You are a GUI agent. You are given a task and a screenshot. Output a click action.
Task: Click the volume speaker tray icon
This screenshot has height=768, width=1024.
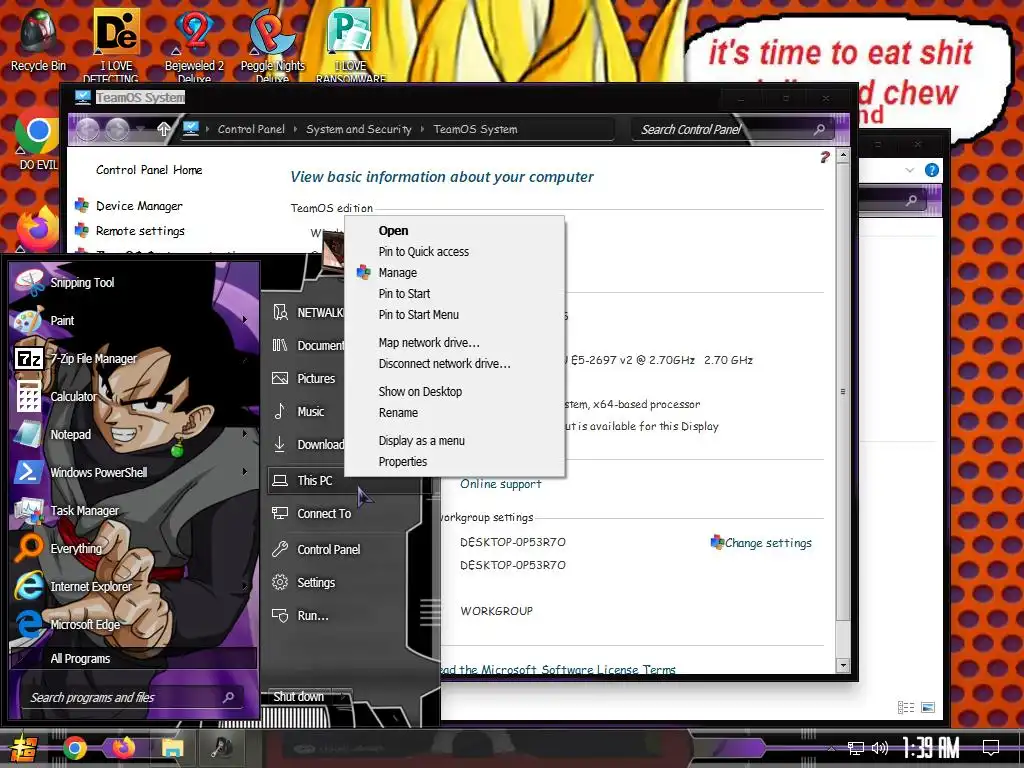pos(880,748)
